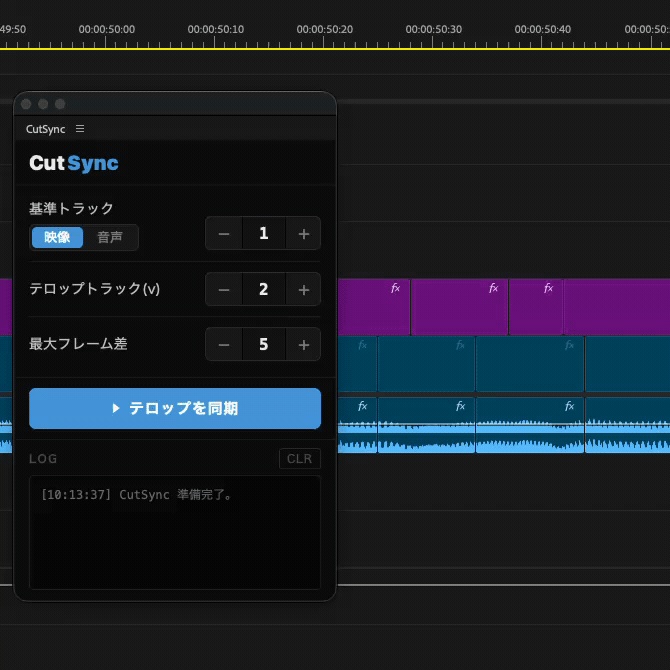Image resolution: width=670 pixels, height=670 pixels.
Task: Increase the テロップトラック(v) value with plus
Action: [303, 289]
